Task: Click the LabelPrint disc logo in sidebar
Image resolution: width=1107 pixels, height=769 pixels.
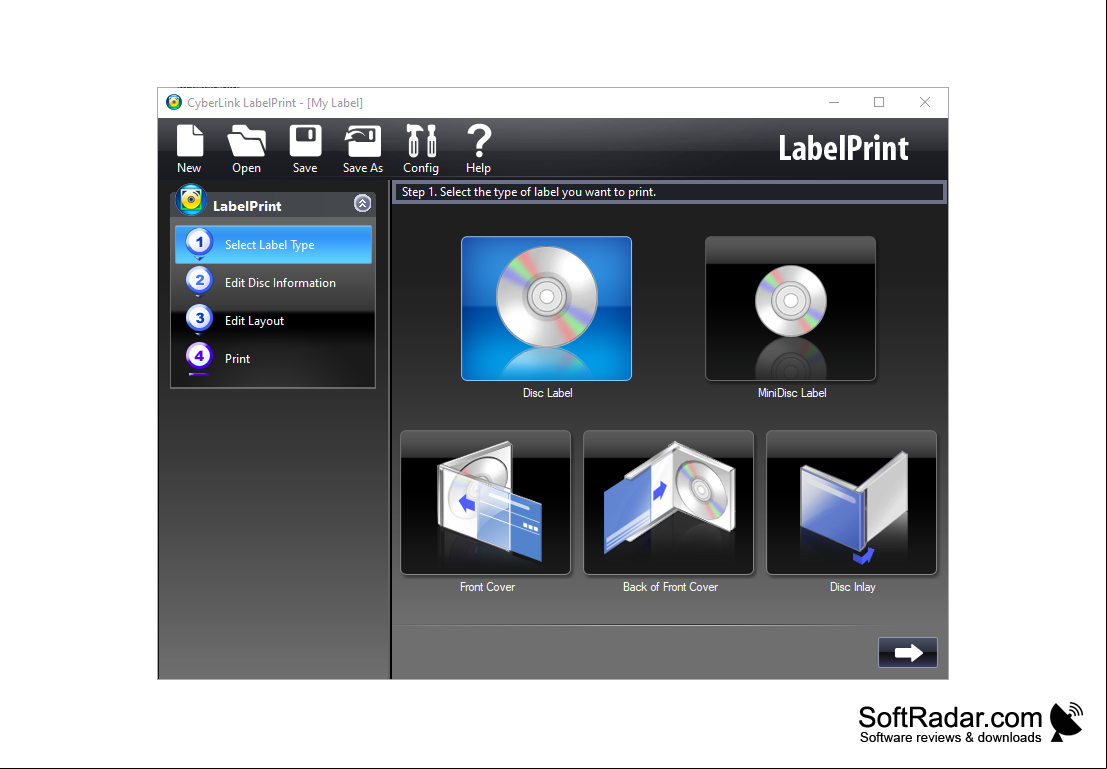Action: click(191, 200)
